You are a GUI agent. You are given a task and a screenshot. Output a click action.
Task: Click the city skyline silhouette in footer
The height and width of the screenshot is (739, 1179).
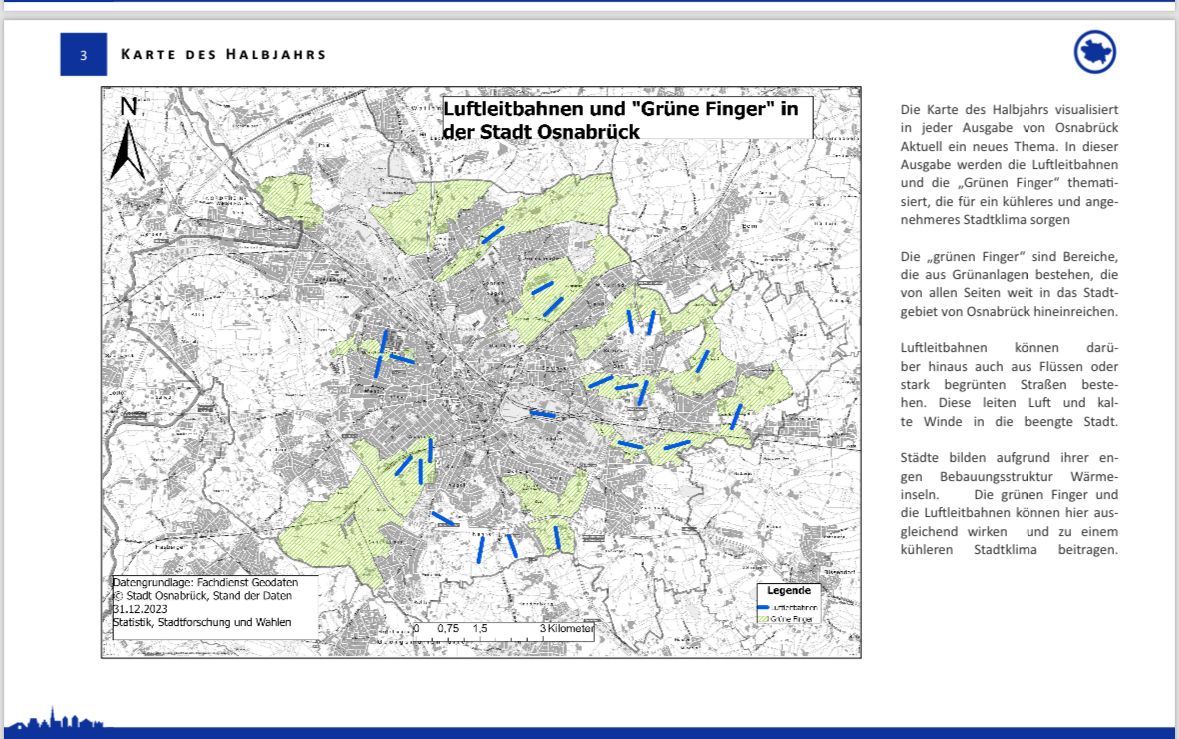[x=55, y=722]
